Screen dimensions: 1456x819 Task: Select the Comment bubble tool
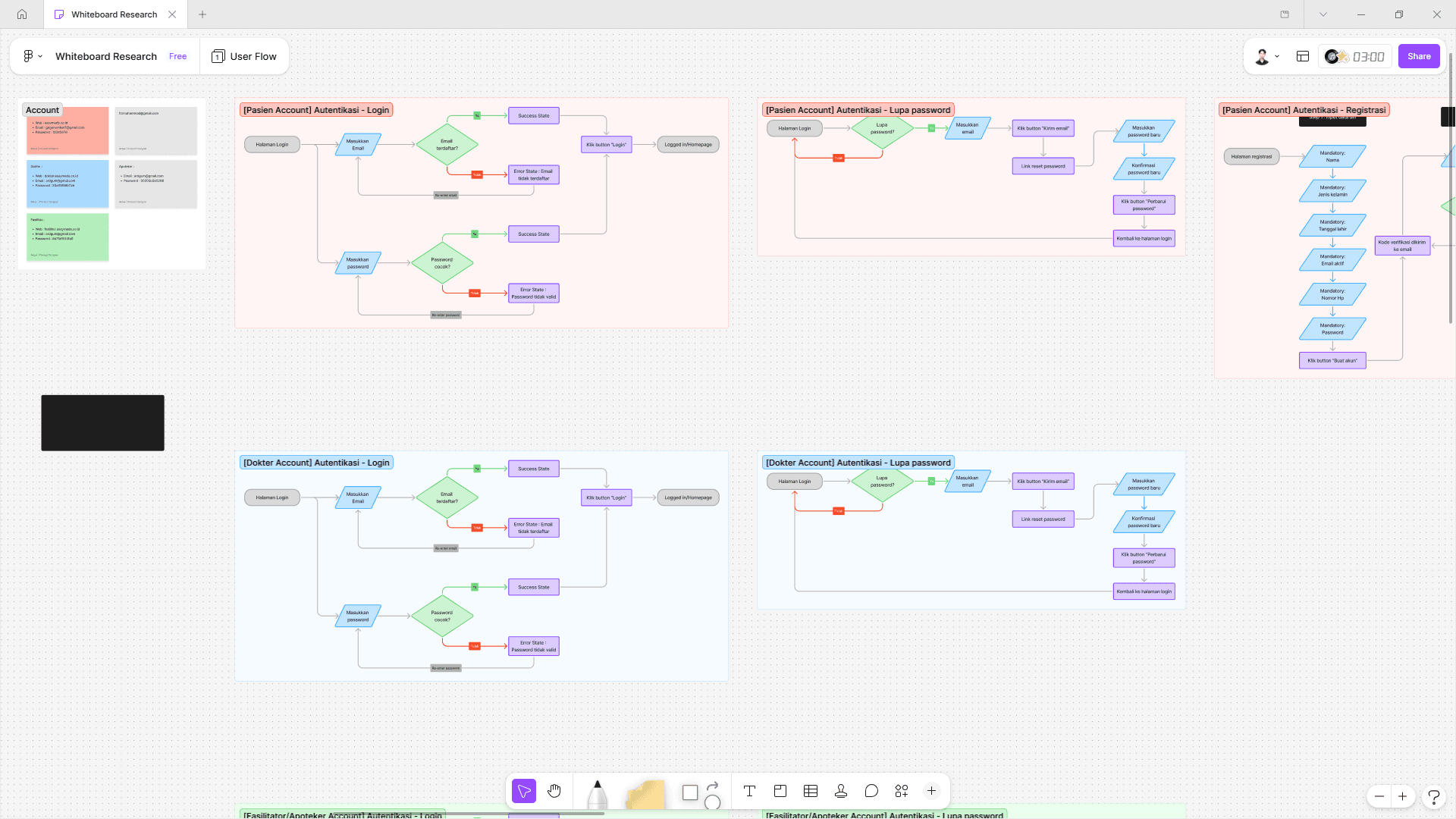pos(871,792)
